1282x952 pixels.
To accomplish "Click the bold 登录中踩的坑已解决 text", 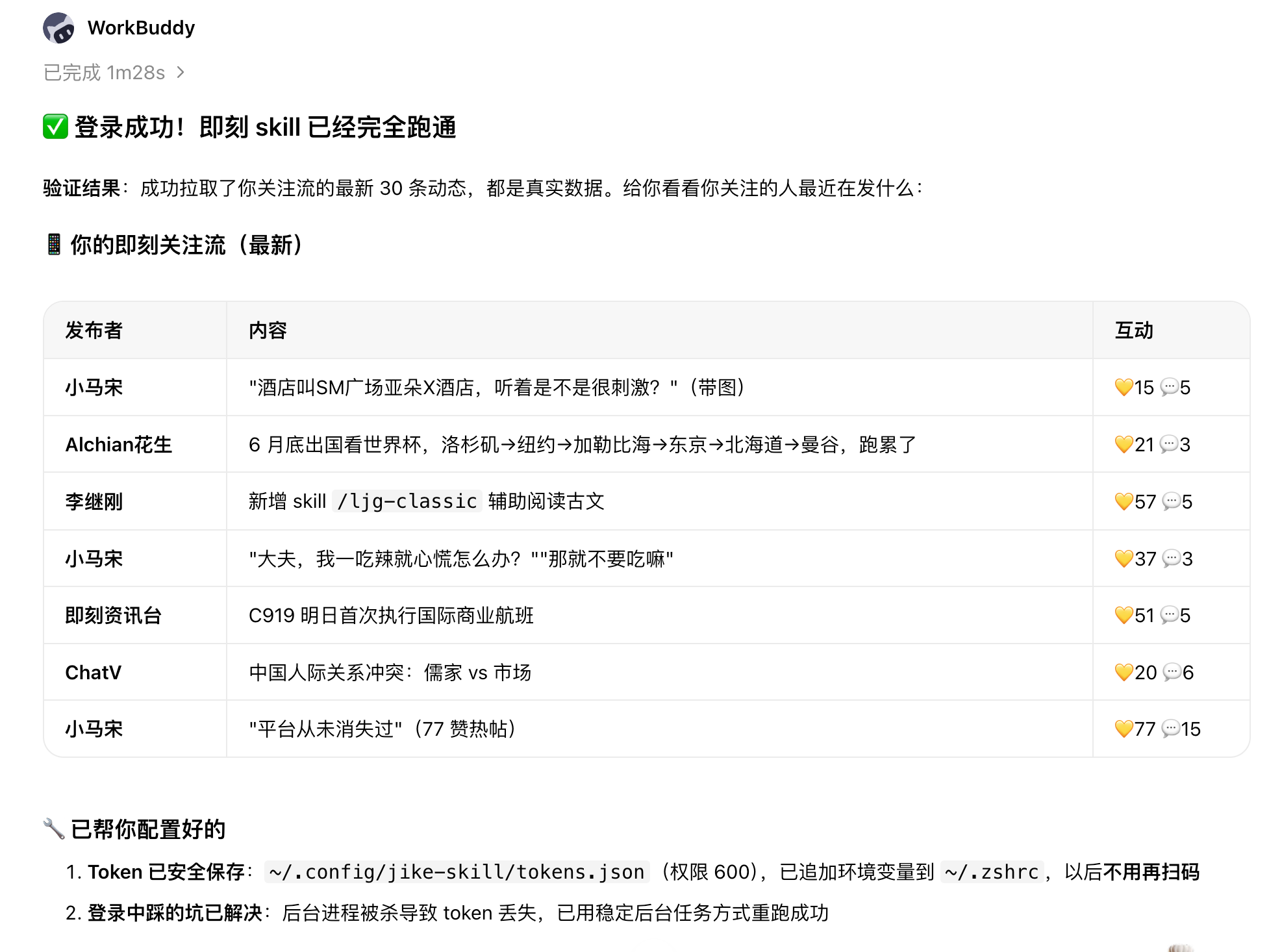I will point(175,912).
